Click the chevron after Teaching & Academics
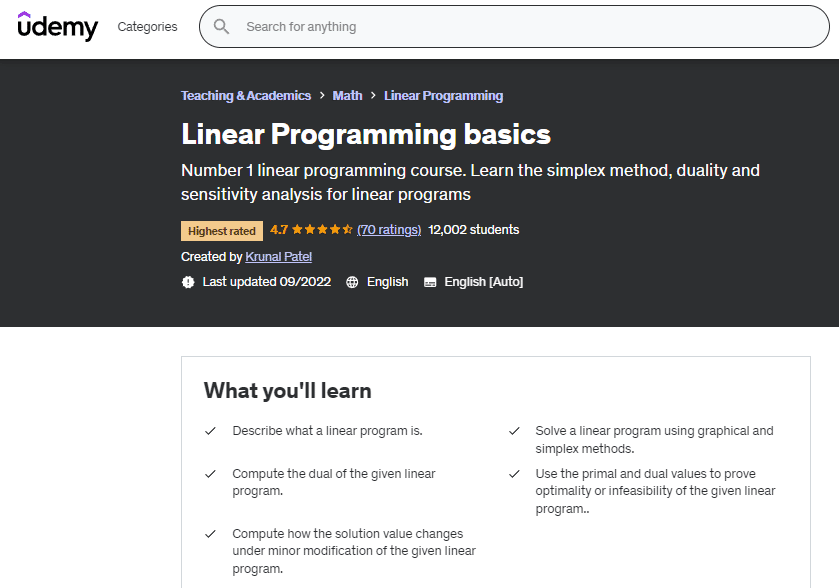The width and height of the screenshot is (839, 588). [x=322, y=96]
